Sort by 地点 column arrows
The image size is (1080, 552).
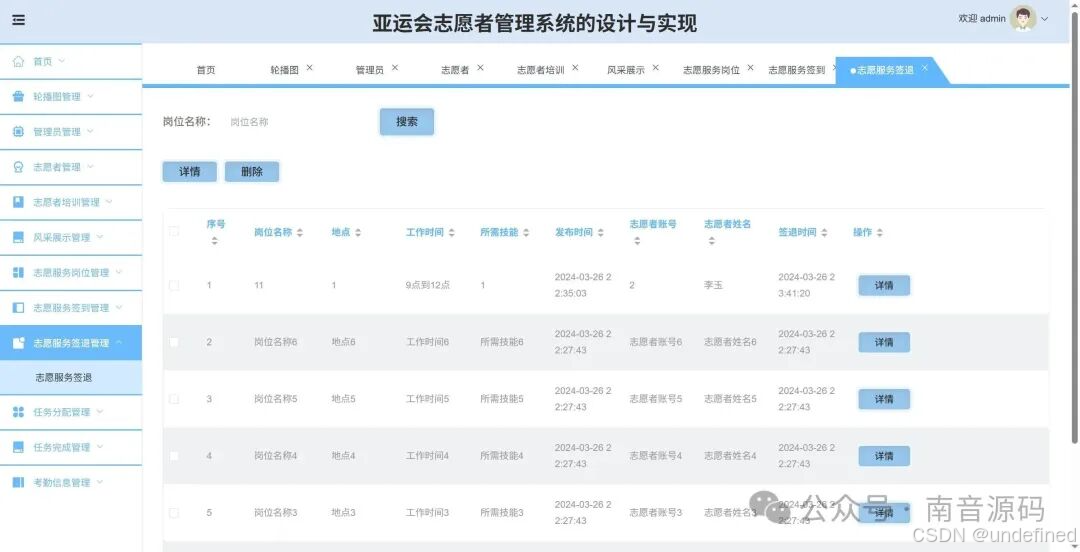pos(357,233)
